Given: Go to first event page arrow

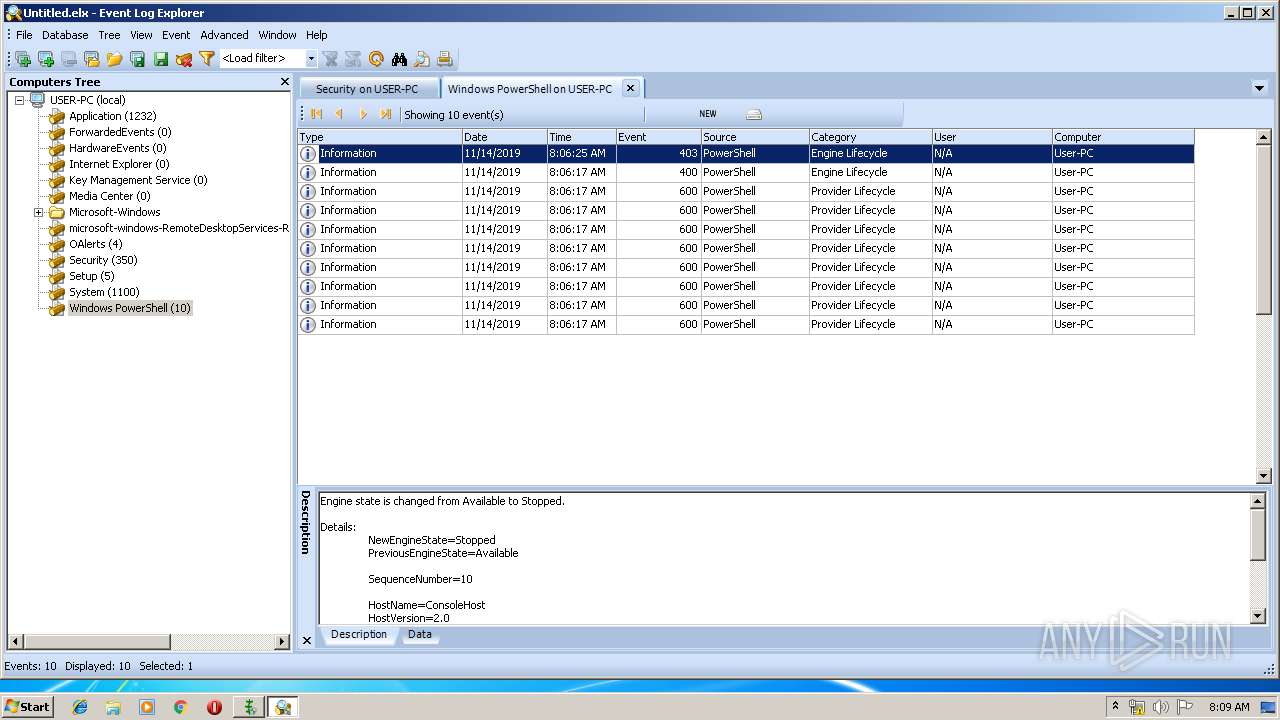Looking at the screenshot, I should tap(317, 114).
